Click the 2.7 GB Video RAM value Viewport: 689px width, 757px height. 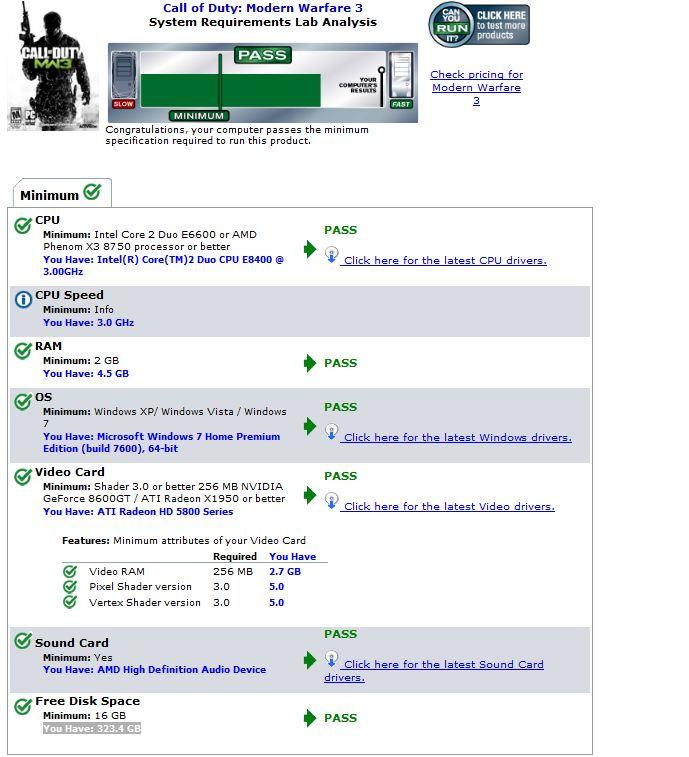tap(285, 572)
